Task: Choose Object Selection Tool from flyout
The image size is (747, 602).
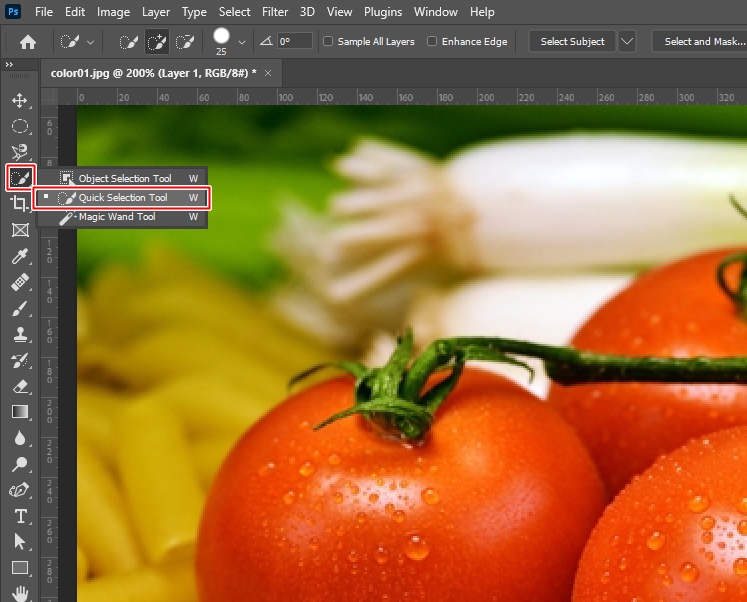Action: coord(122,178)
